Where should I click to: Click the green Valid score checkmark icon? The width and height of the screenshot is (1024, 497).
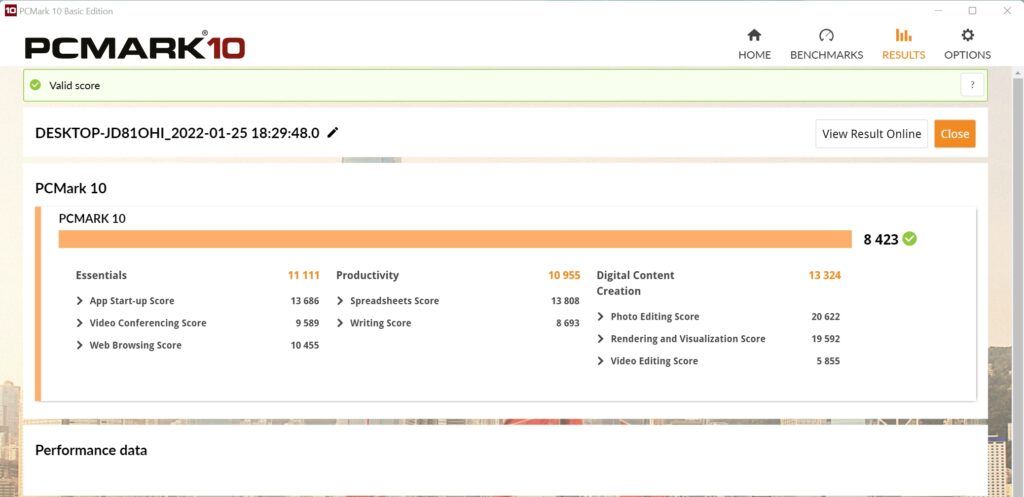35,85
